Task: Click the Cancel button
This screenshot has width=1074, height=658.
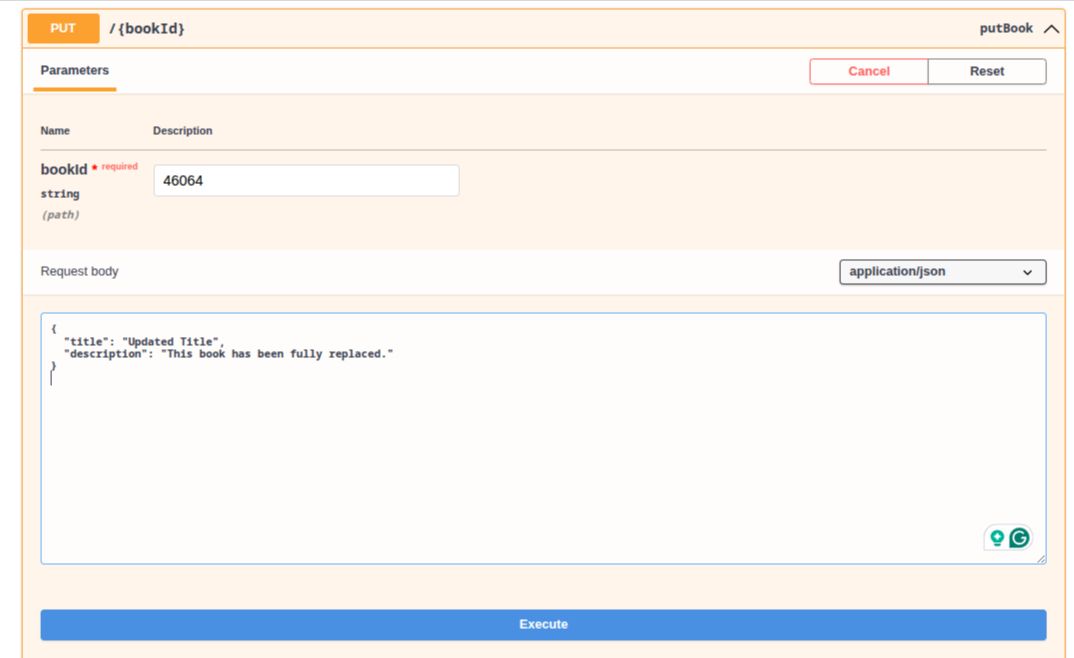Action: (869, 71)
